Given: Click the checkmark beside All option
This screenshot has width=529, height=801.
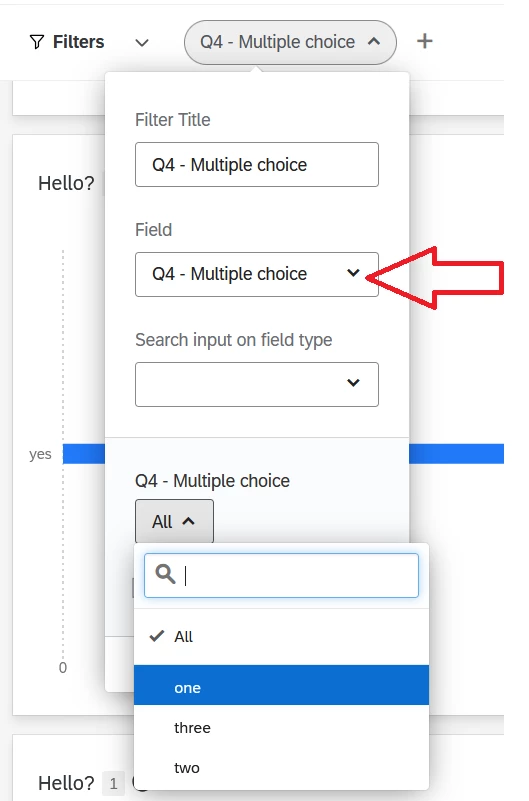Looking at the screenshot, I should tap(156, 636).
